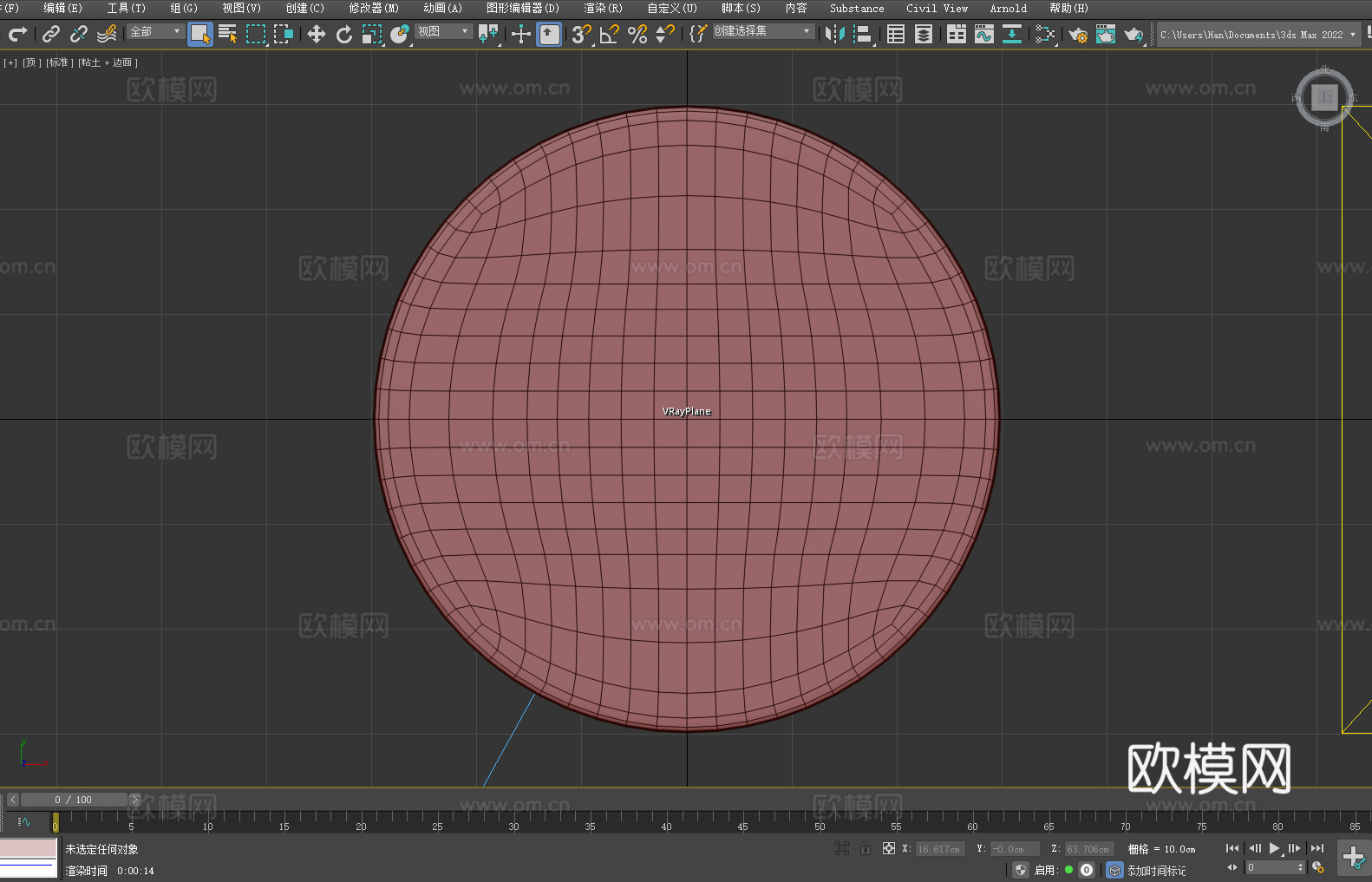
Task: Open the Mirror tool
Action: click(x=834, y=34)
